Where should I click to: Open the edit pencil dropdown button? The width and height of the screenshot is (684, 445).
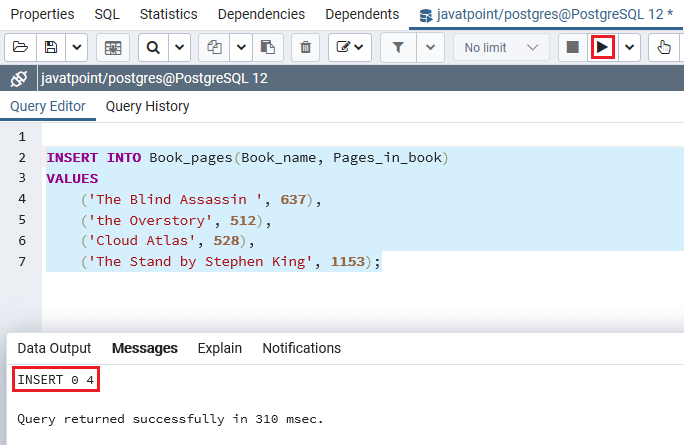click(350, 47)
